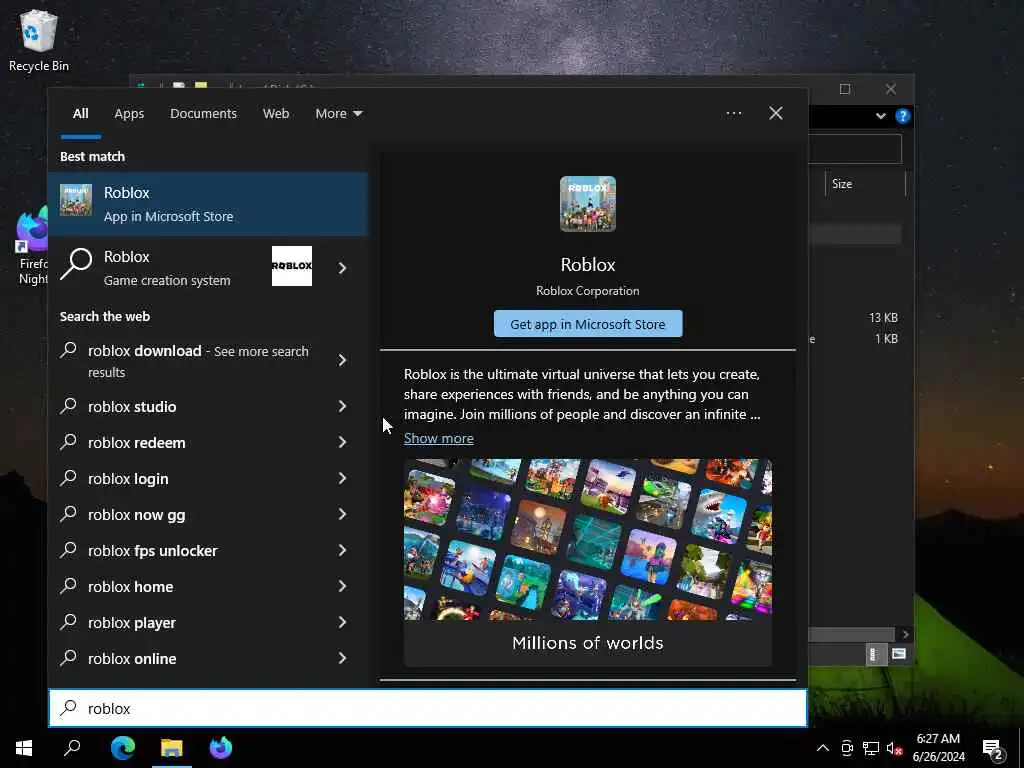Open File Explorer window help icon
The height and width of the screenshot is (768, 1024).
click(903, 116)
